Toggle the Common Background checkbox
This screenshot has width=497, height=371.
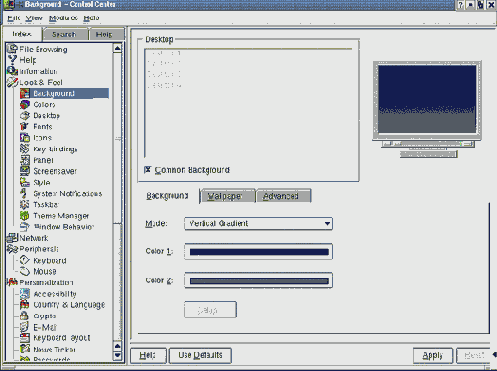pyautogui.click(x=148, y=170)
